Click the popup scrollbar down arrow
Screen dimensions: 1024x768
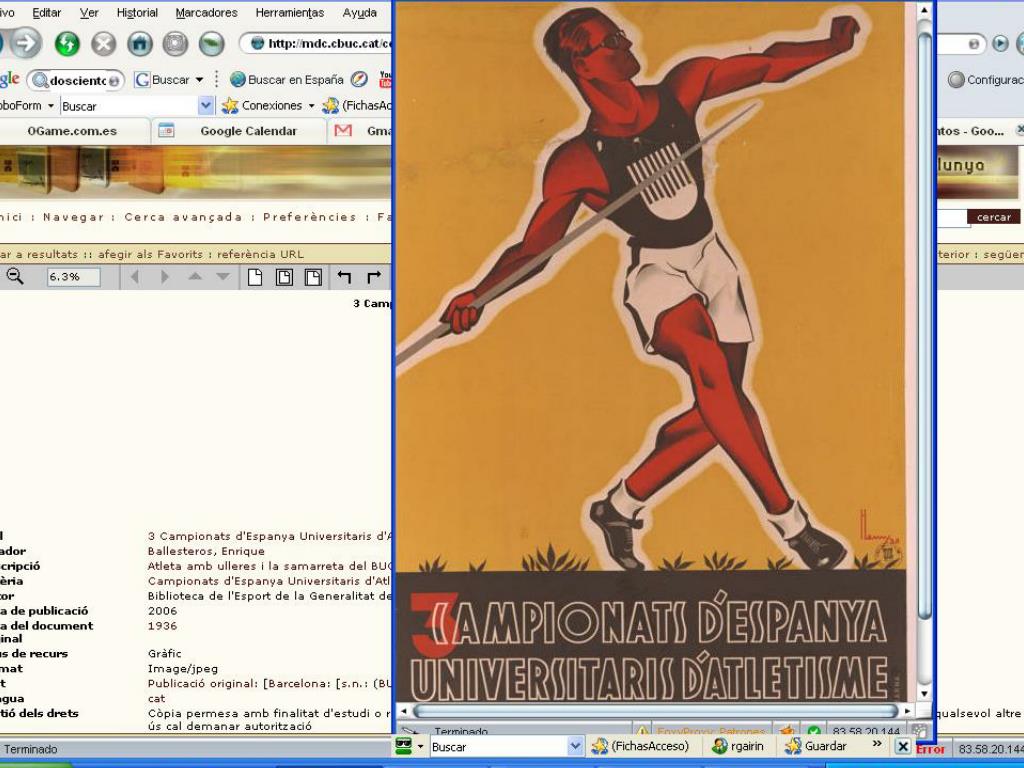[x=925, y=694]
